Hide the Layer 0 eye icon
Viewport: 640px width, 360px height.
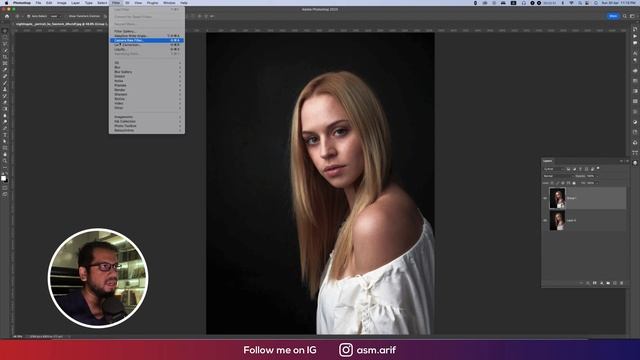(545, 220)
